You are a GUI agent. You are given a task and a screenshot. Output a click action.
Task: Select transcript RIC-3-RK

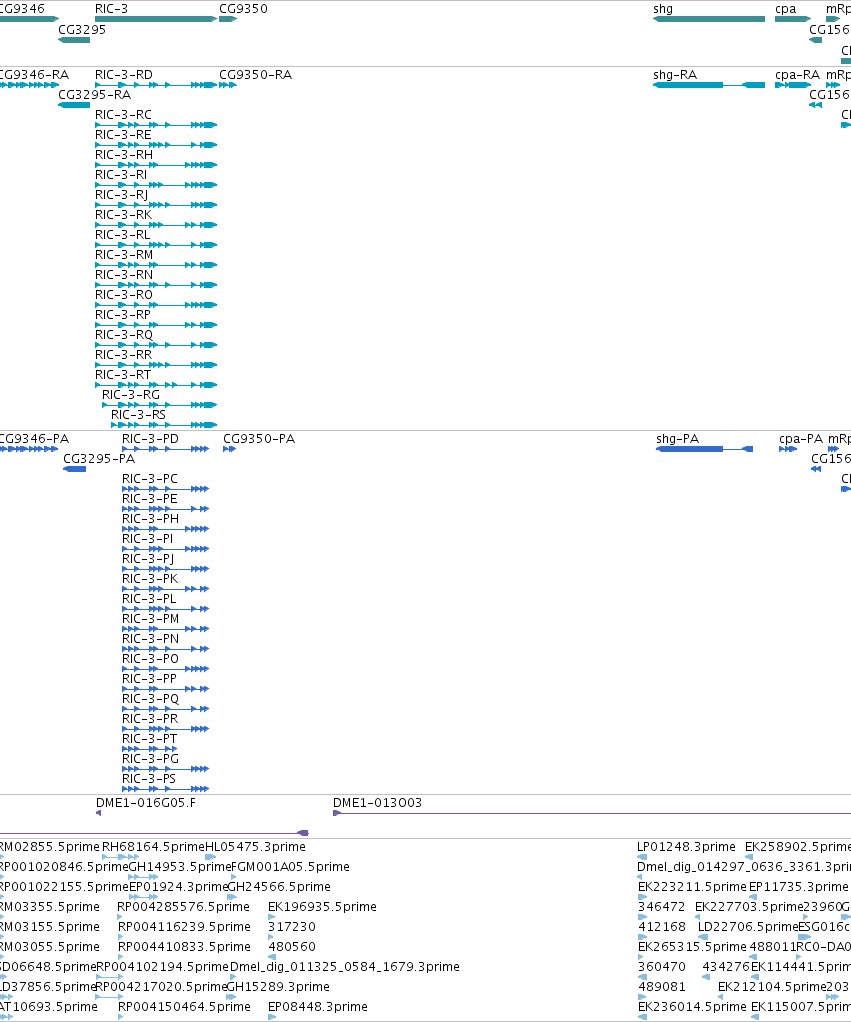point(156,225)
